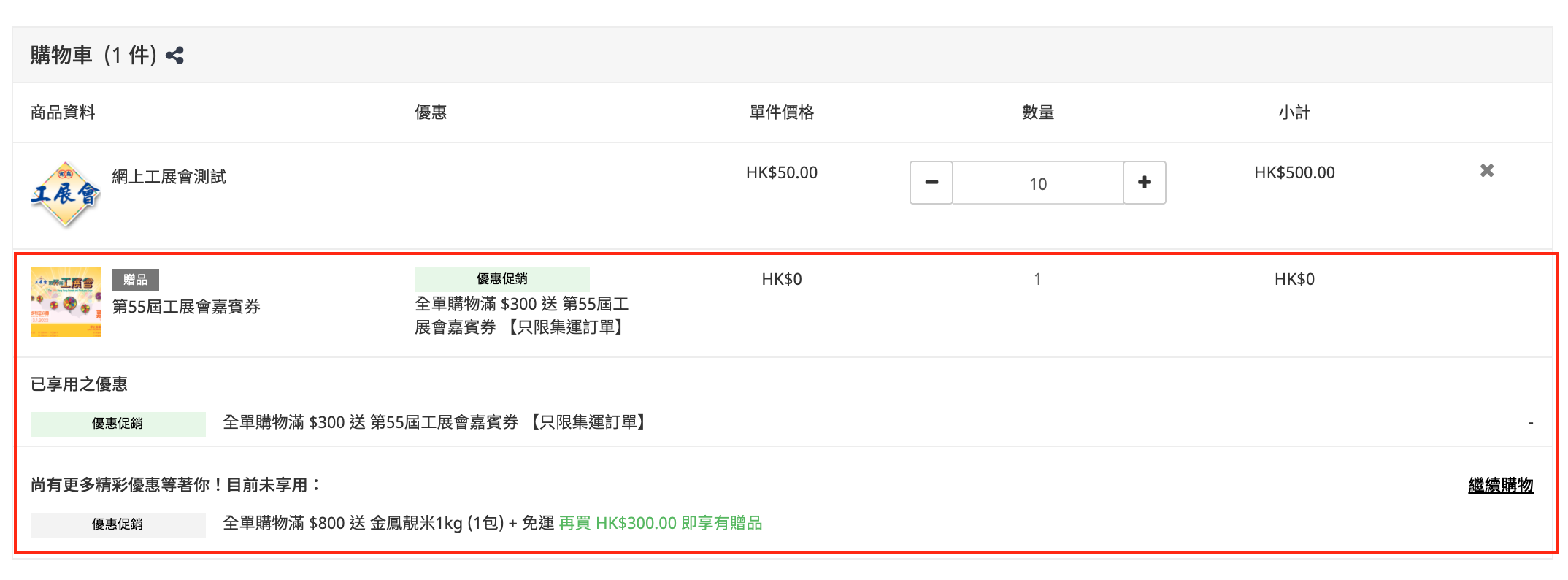Click the 尚有更多精彩優惠等著你 heading
Image resolution: width=1568 pixels, height=580 pixels.
(x=175, y=485)
